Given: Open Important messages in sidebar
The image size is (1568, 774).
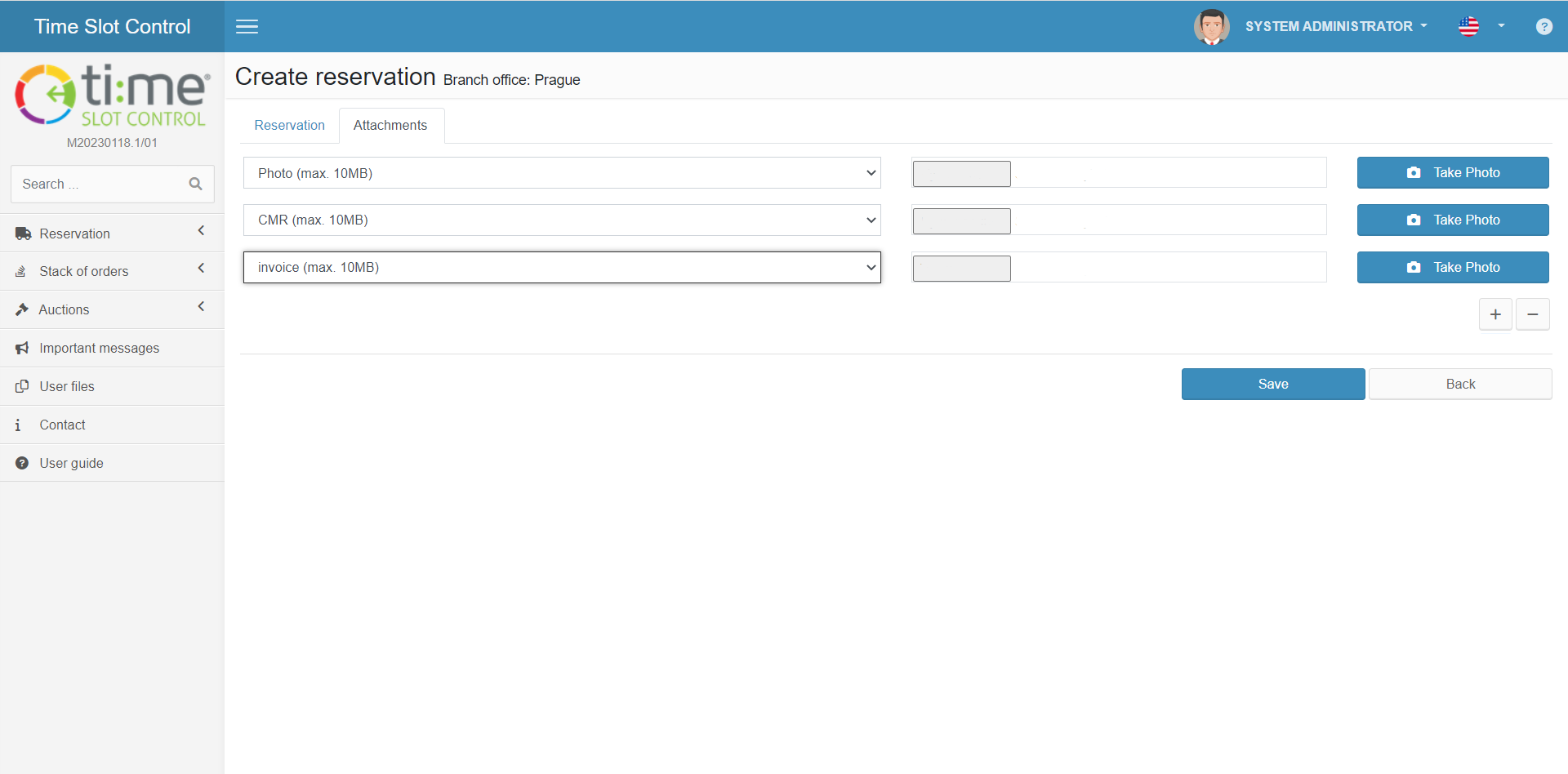Looking at the screenshot, I should (x=99, y=348).
